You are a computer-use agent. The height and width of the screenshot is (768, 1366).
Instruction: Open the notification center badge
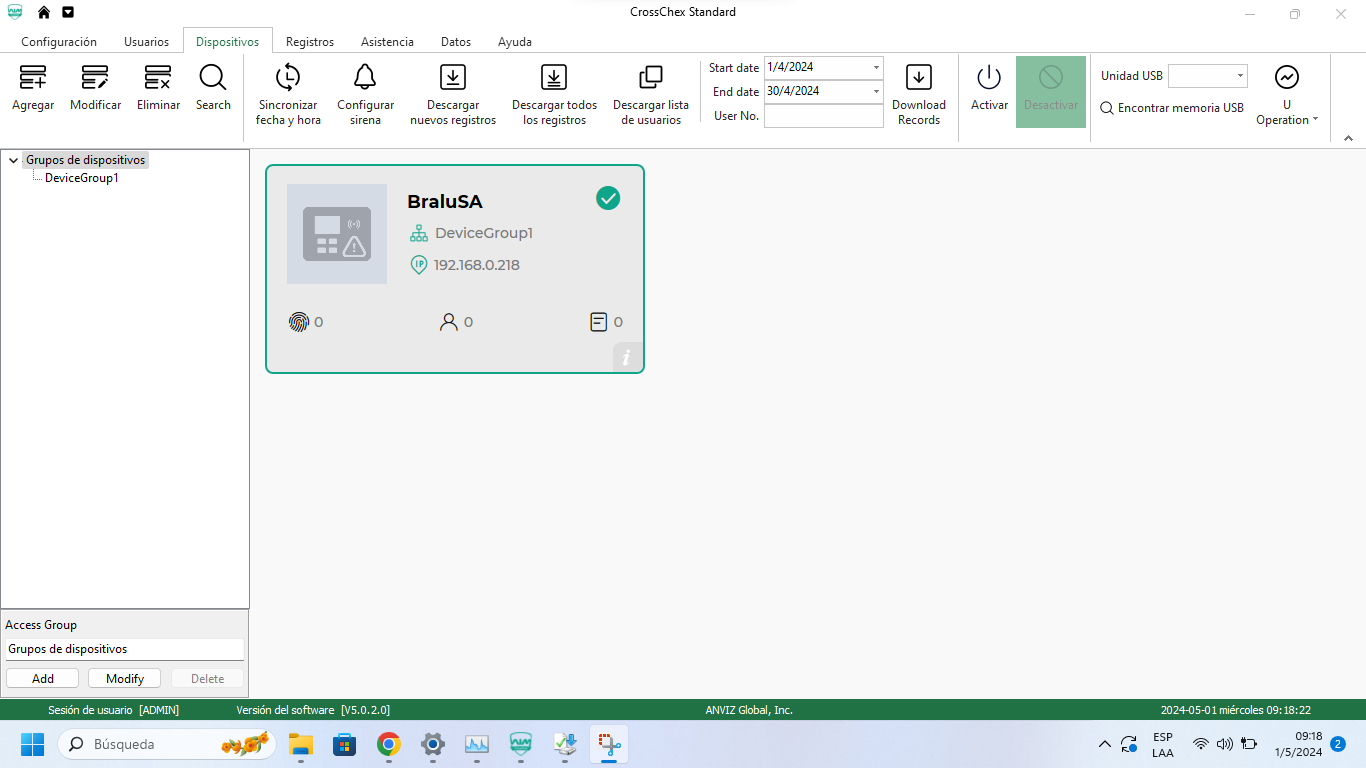tap(1338, 744)
